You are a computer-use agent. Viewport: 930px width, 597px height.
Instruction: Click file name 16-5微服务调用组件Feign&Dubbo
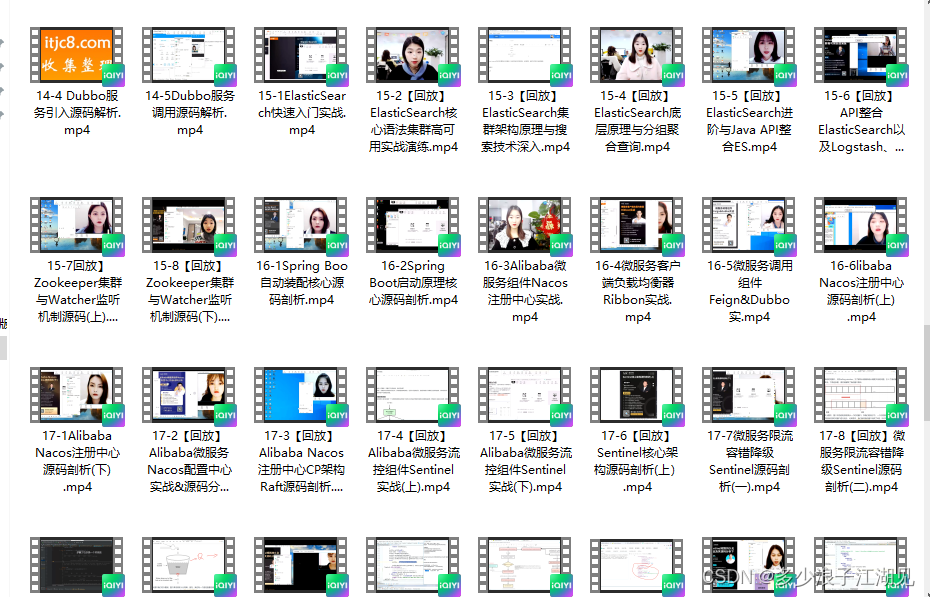tap(750, 291)
